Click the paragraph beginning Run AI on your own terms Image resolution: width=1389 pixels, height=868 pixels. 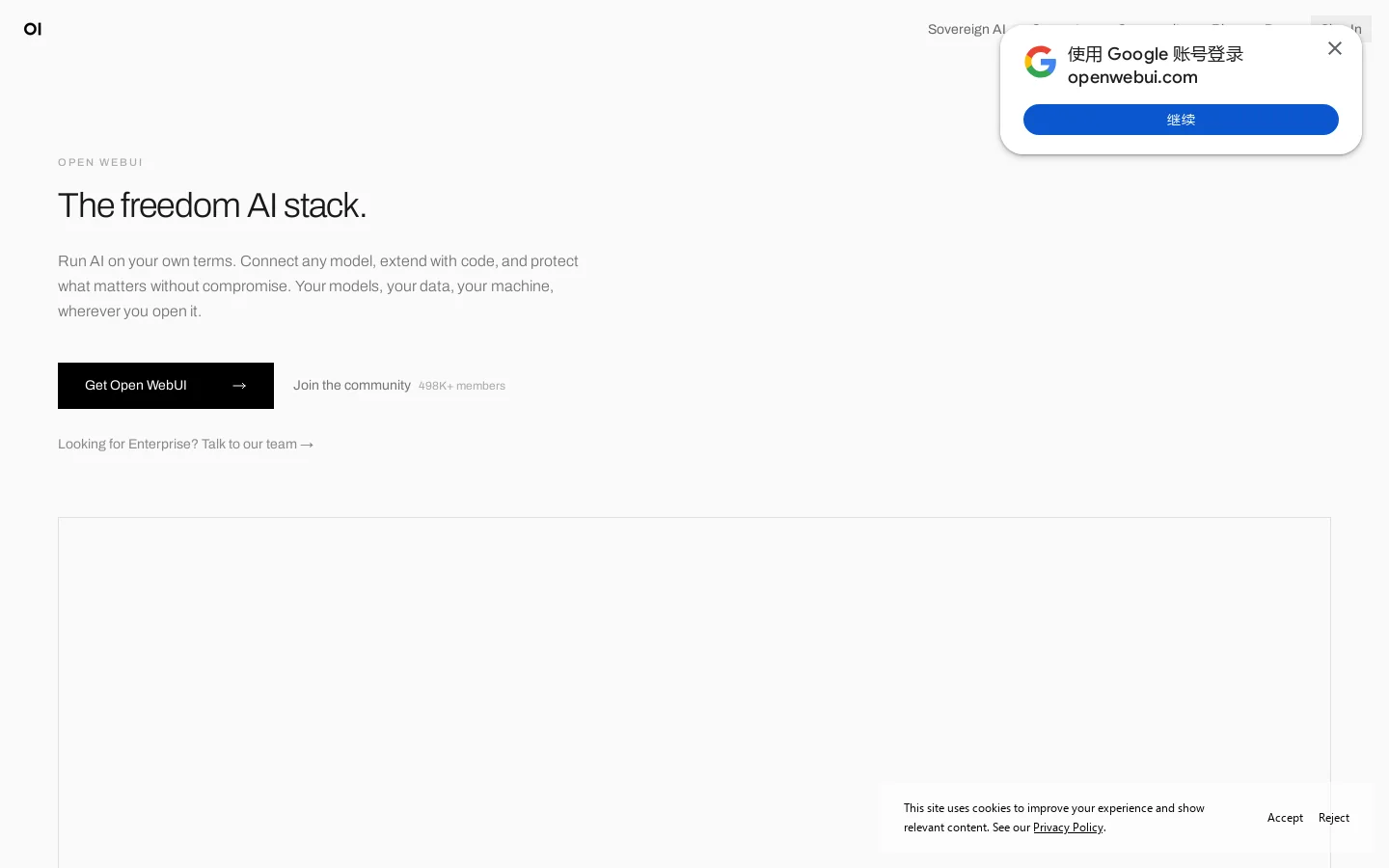(318, 286)
